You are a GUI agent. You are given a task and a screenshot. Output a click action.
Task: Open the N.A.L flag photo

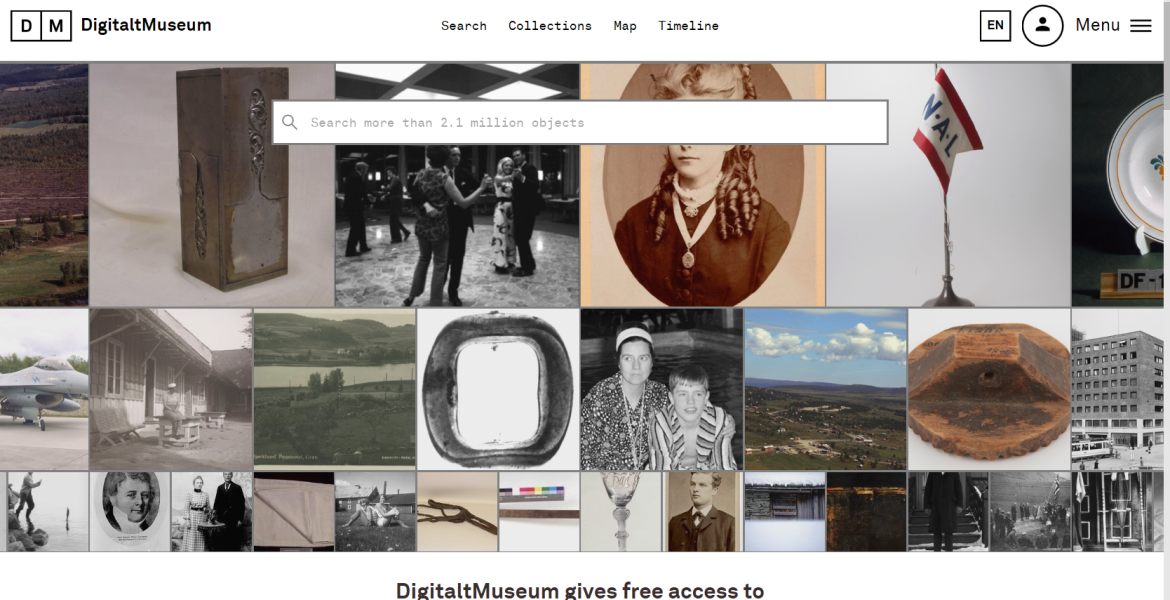(948, 185)
